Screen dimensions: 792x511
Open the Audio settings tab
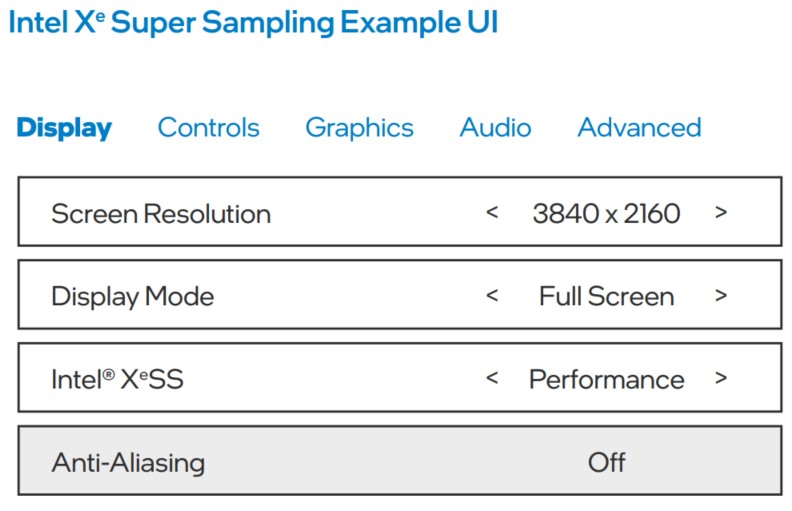tap(495, 128)
